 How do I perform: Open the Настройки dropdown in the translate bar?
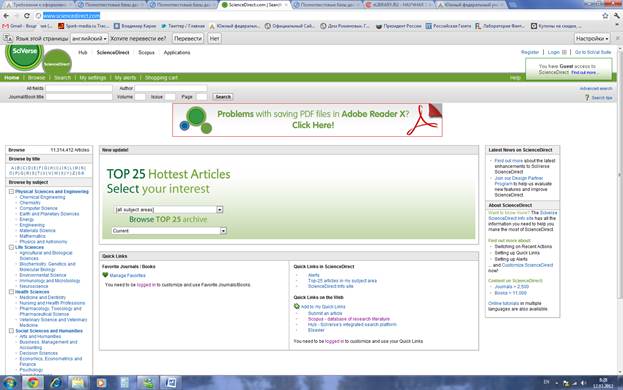(592, 39)
